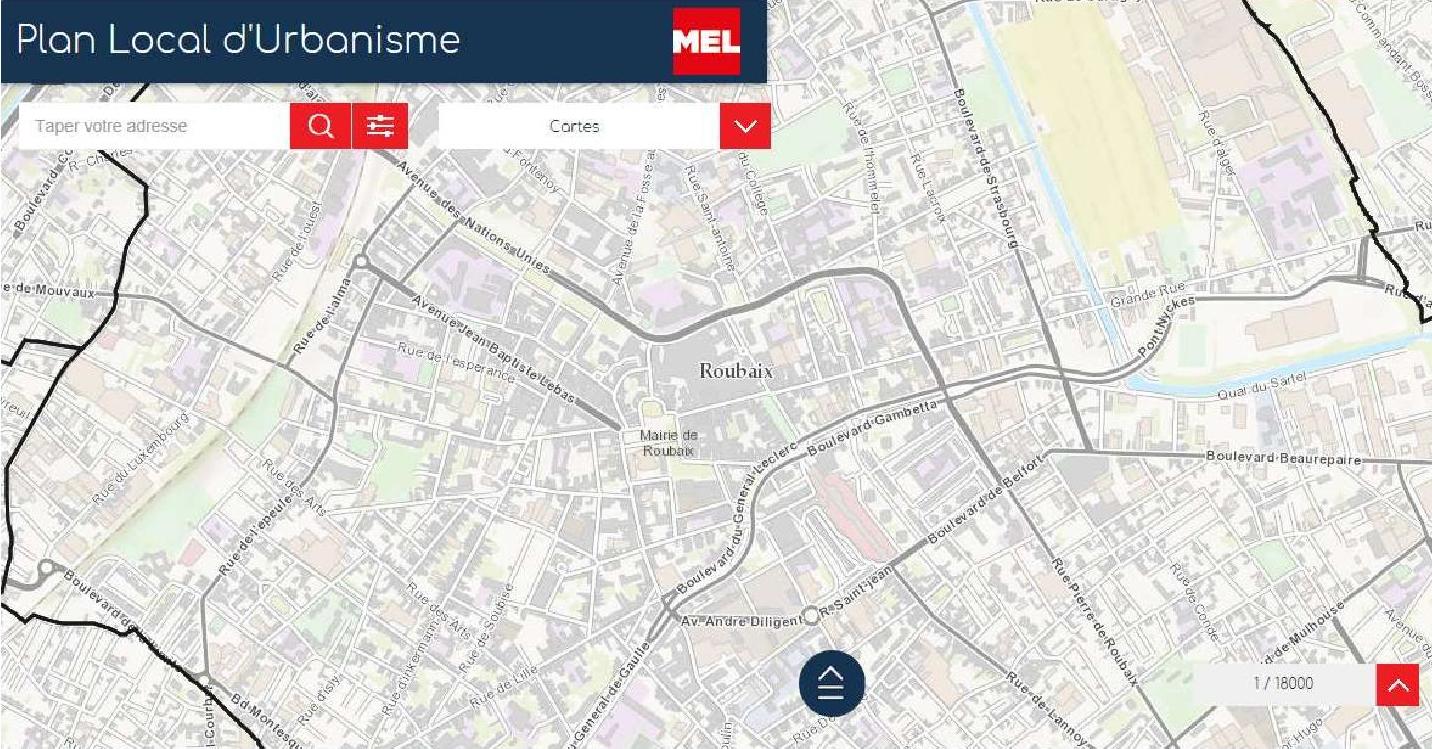Click the Boulevard de Belfort label
Image resolution: width=1432 pixels, height=749 pixels.
pos(986,498)
